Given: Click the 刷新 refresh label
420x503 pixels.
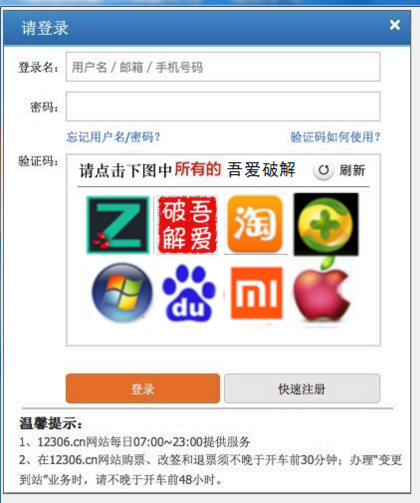Looking at the screenshot, I should (352, 170).
